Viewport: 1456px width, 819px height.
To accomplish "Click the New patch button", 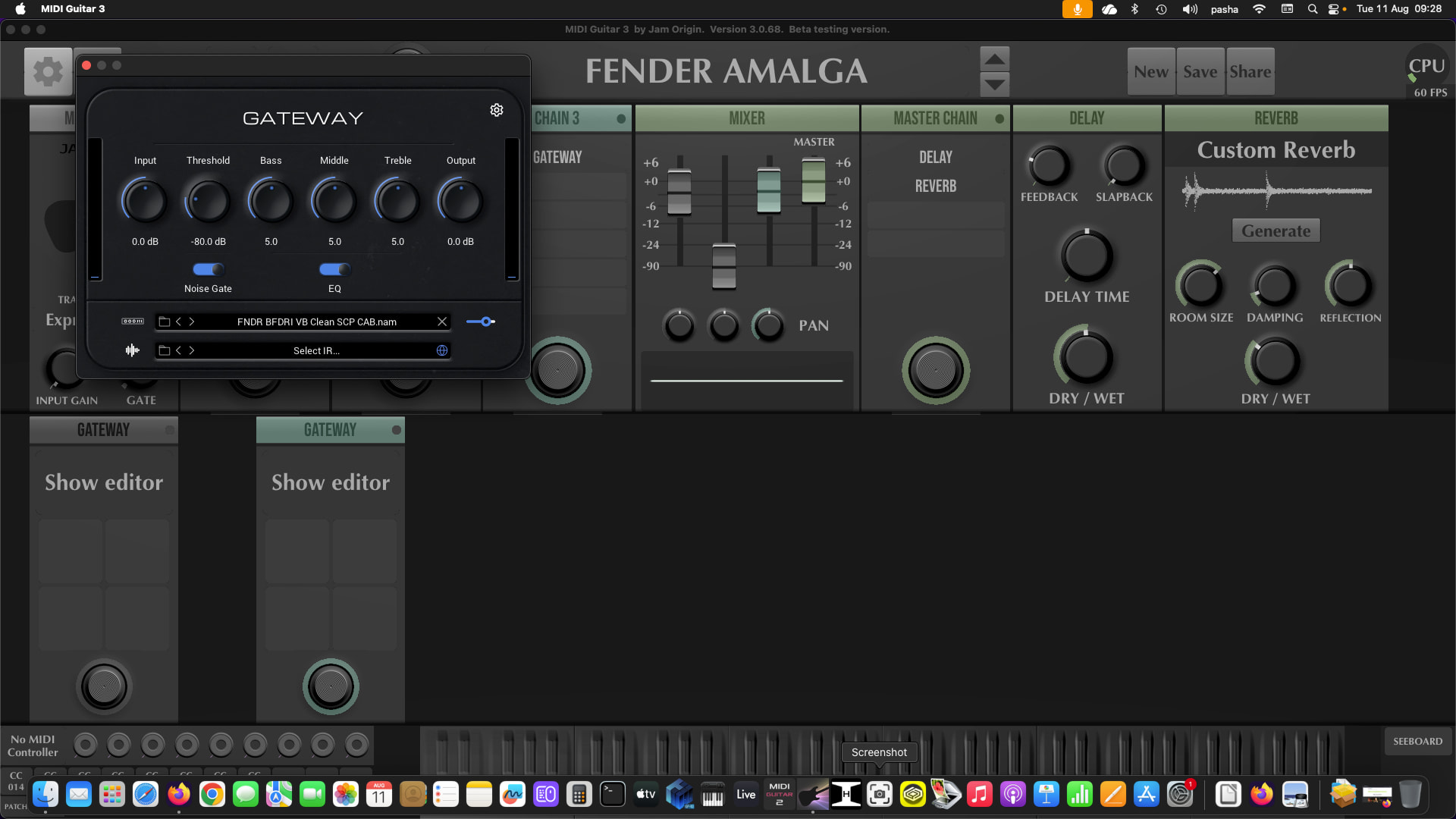I will 1151,71.
